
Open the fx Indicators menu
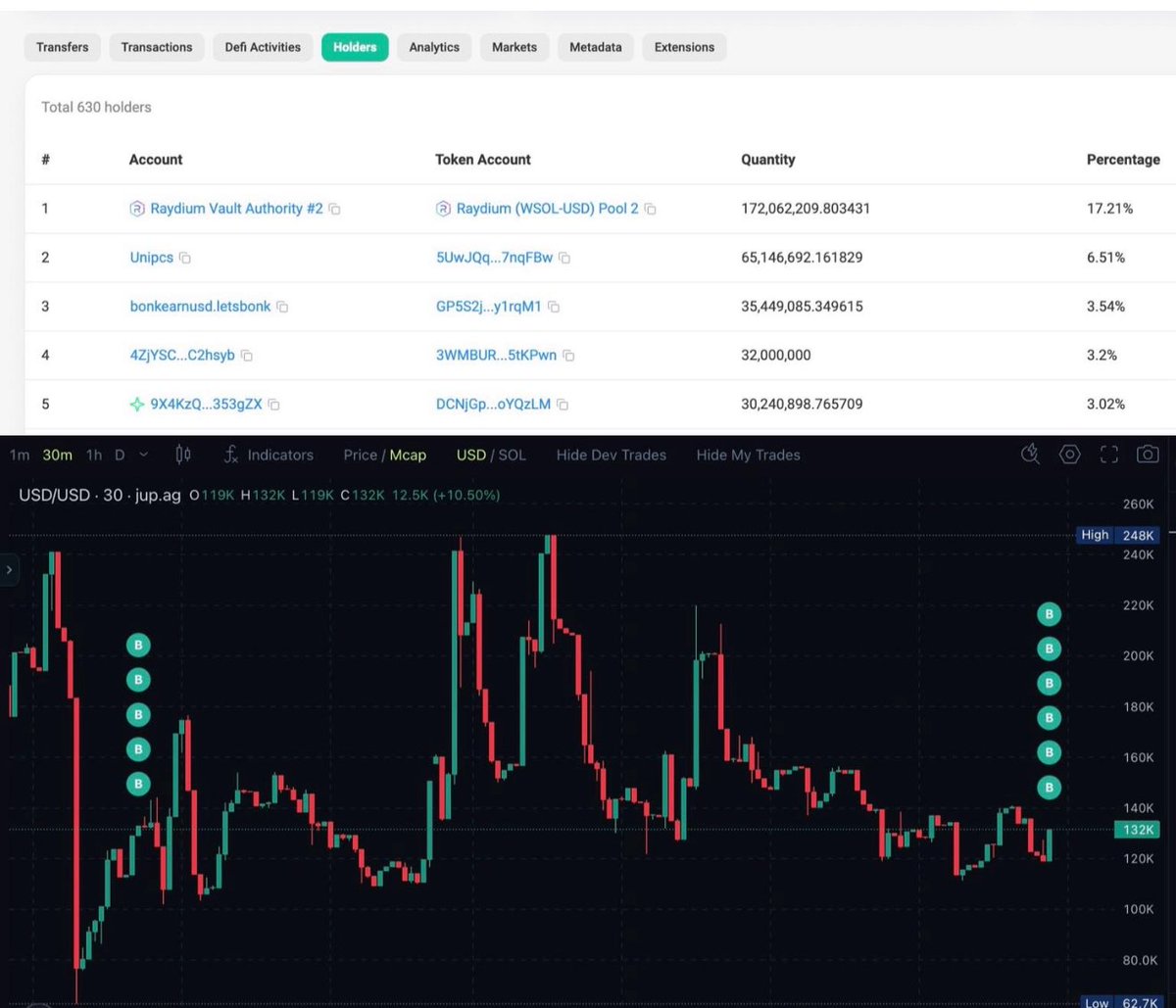pyautogui.click(x=269, y=455)
